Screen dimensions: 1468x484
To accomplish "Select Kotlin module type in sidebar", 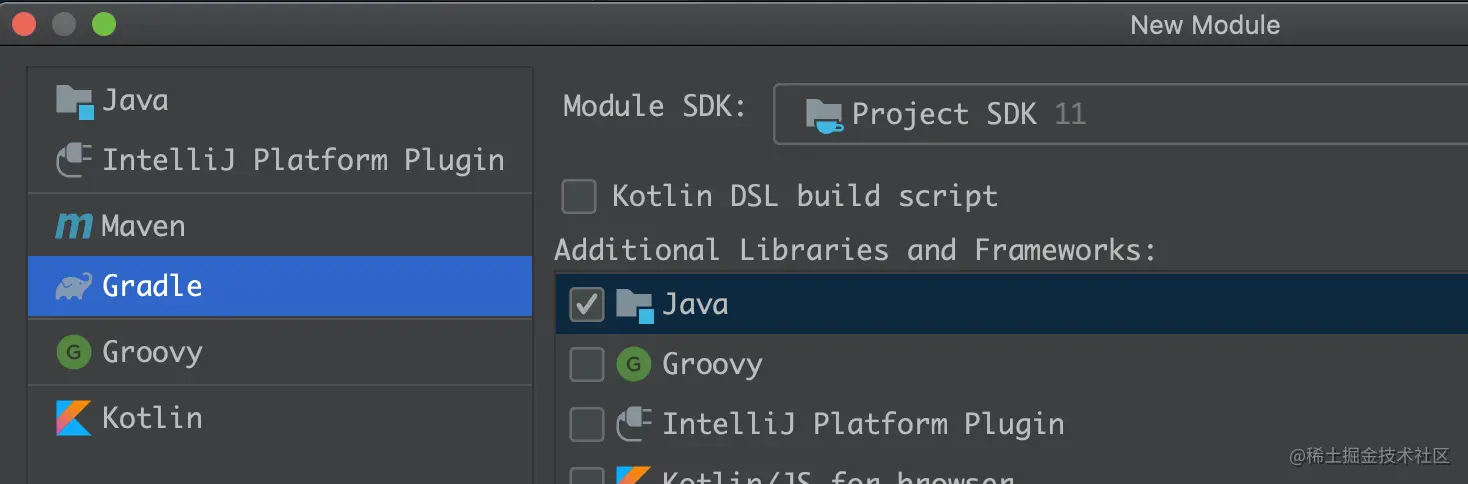I will (280, 418).
